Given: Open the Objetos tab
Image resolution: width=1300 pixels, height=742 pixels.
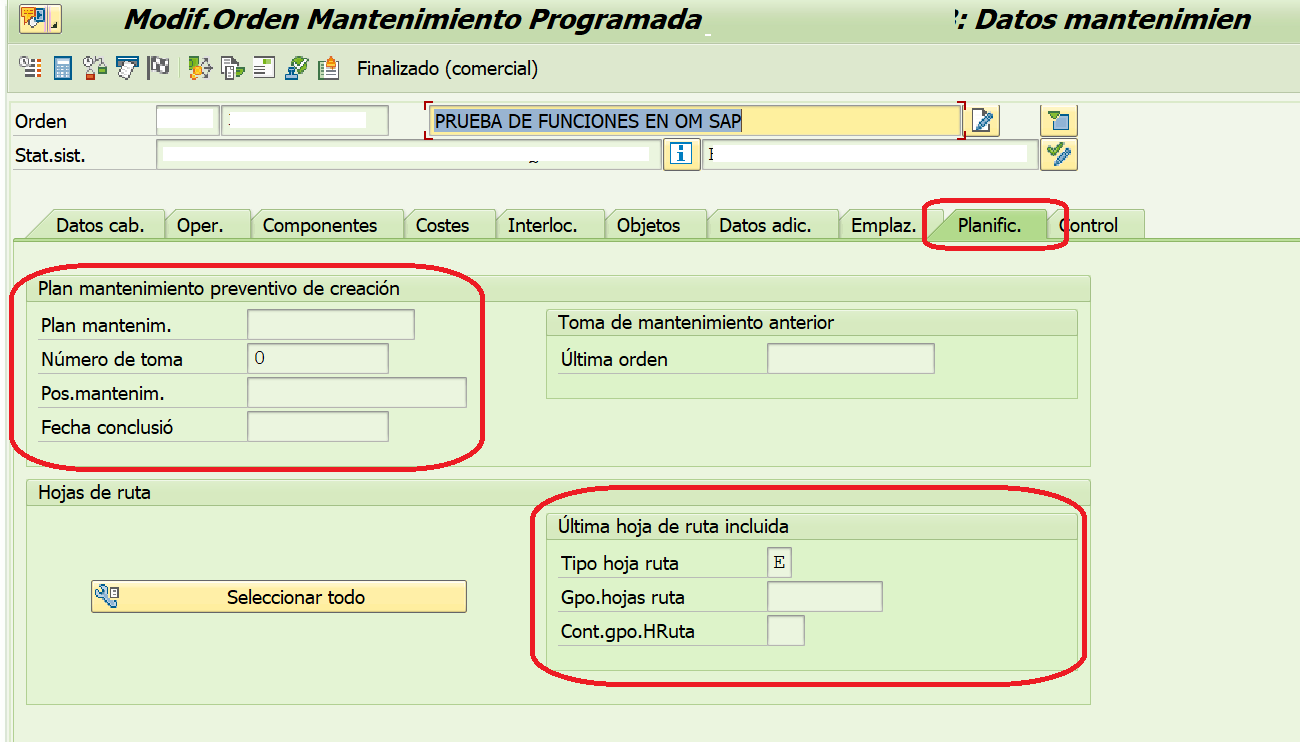Looking at the screenshot, I should point(648,225).
